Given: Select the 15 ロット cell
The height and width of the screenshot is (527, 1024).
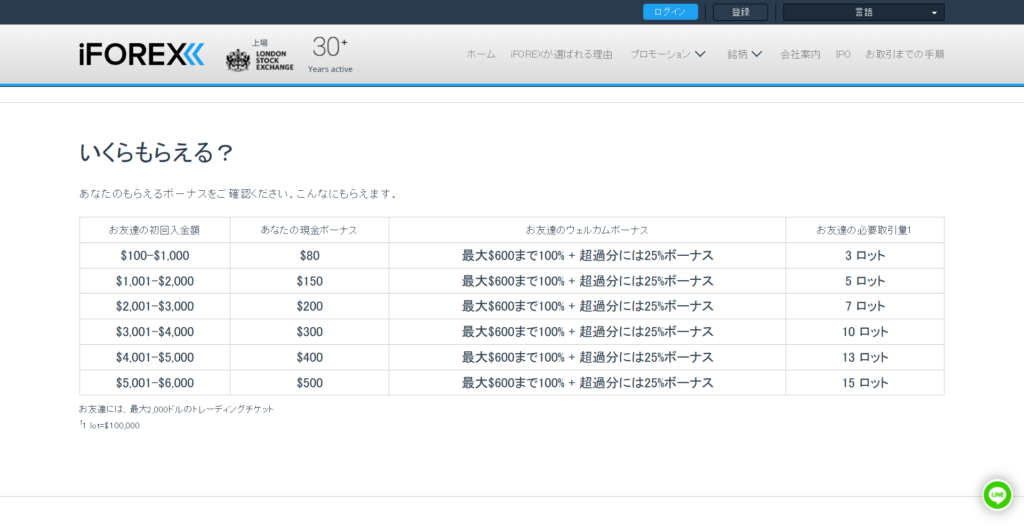Looking at the screenshot, I should 865,383.
